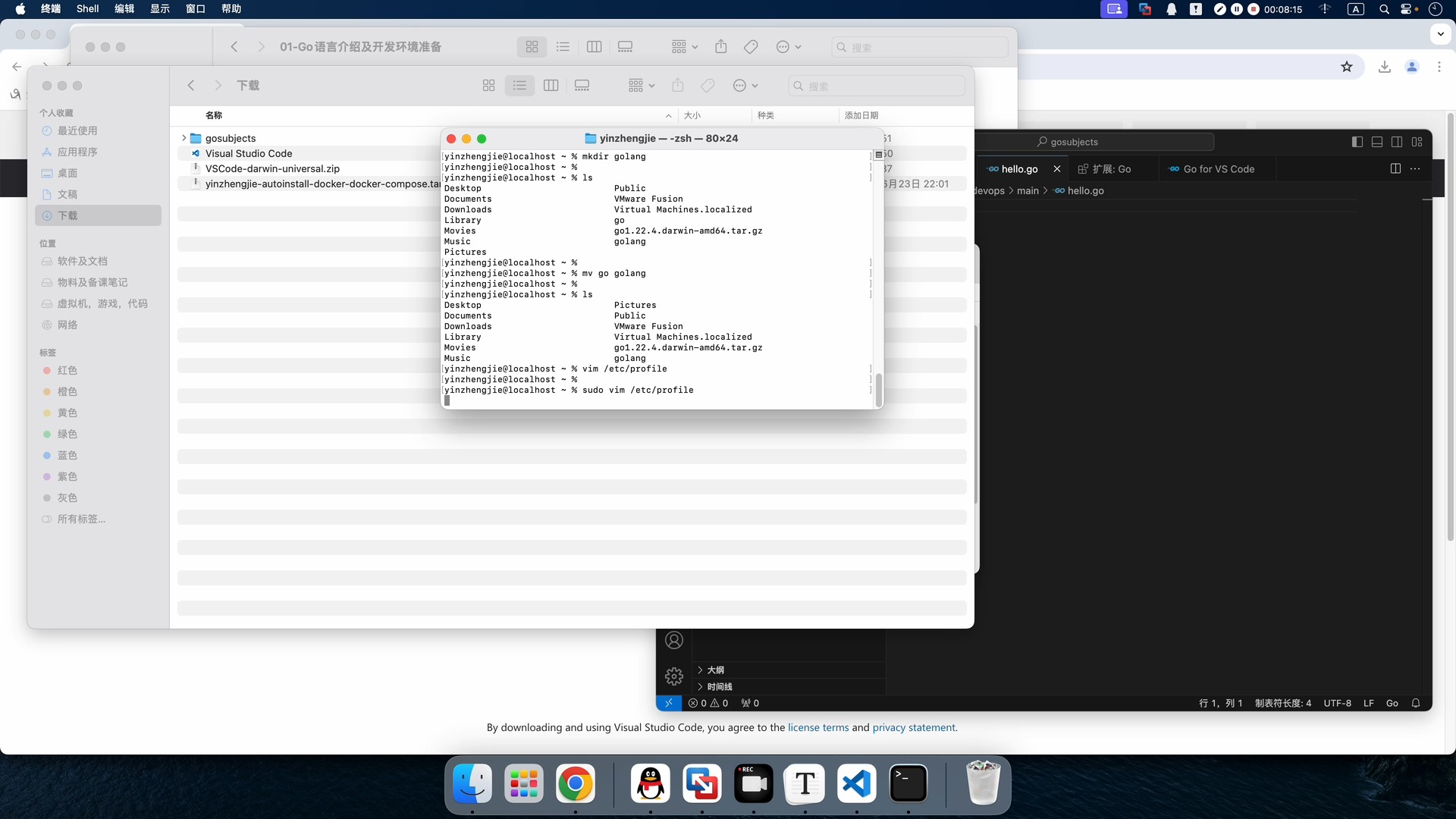Switch to Go for VS Code tab
Viewport: 1456px width, 819px height.
1219,169
